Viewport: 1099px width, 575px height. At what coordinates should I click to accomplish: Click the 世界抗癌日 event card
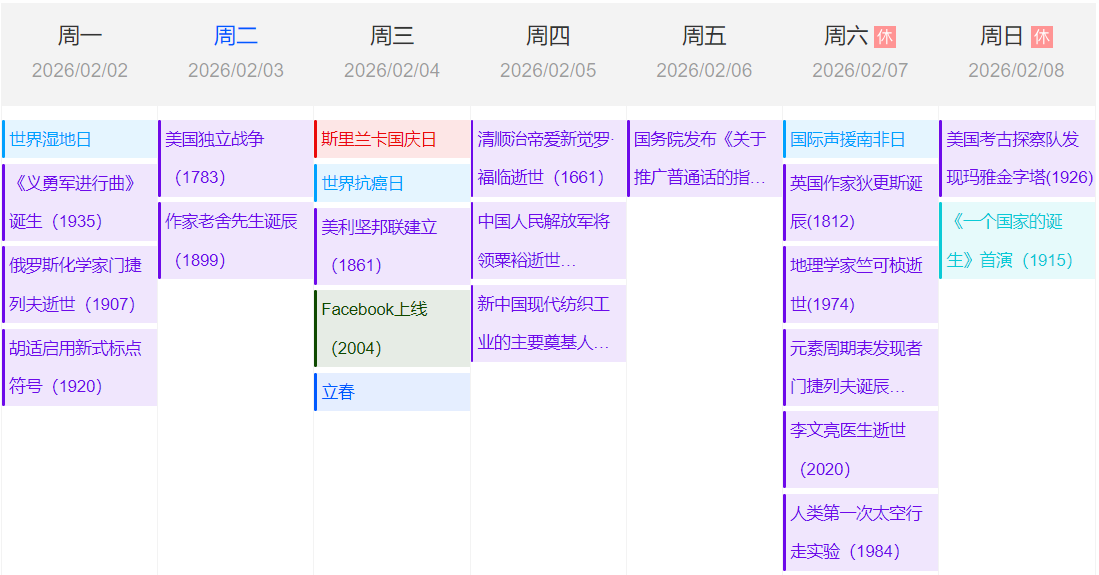[392, 183]
